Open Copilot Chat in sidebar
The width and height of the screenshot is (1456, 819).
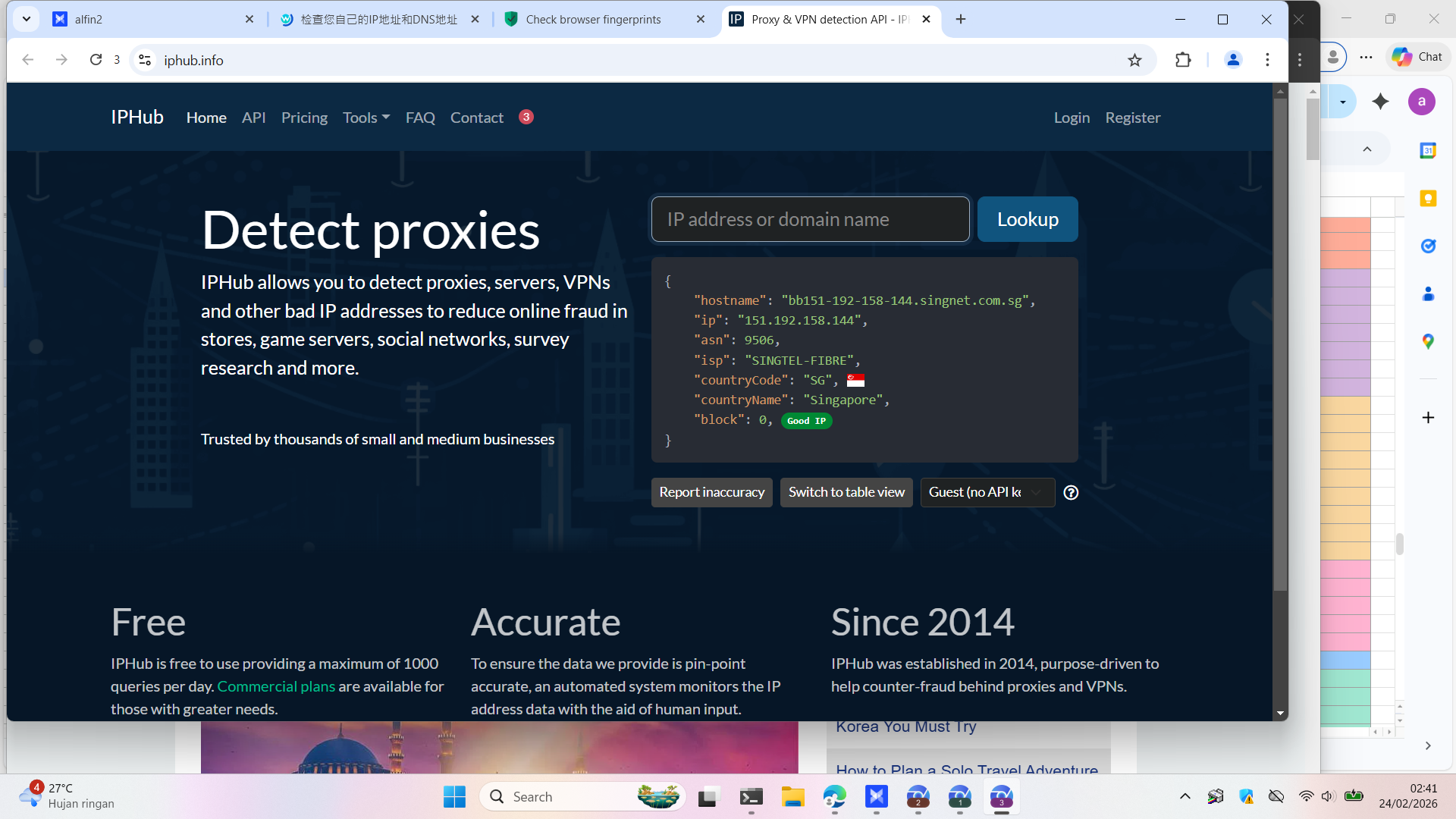point(1417,57)
